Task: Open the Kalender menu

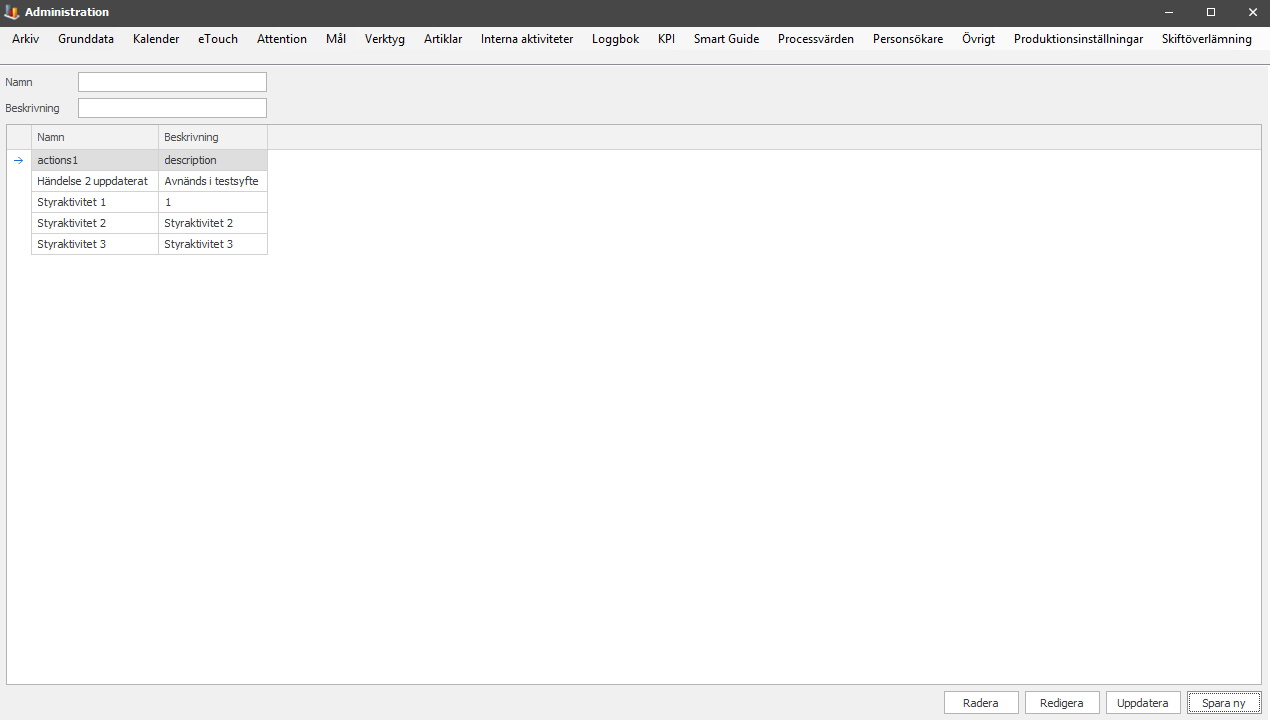Action: pyautogui.click(x=156, y=39)
